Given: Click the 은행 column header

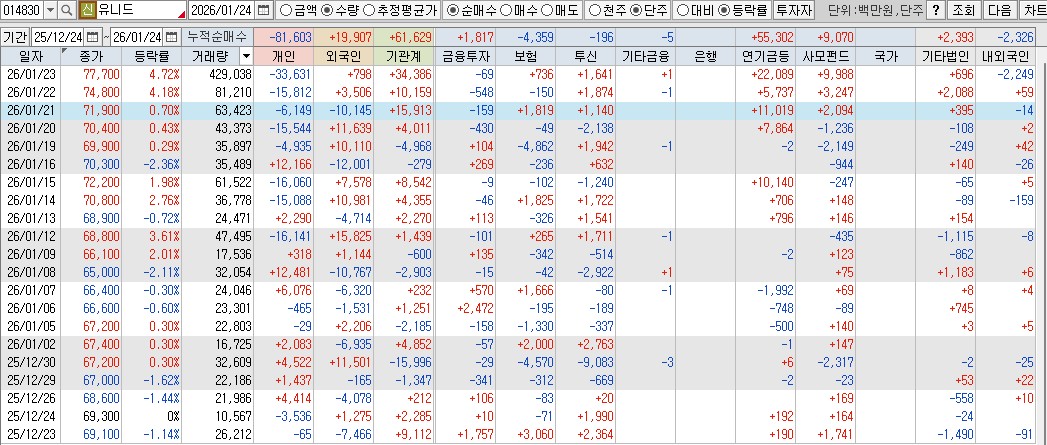Looking at the screenshot, I should click(705, 57).
